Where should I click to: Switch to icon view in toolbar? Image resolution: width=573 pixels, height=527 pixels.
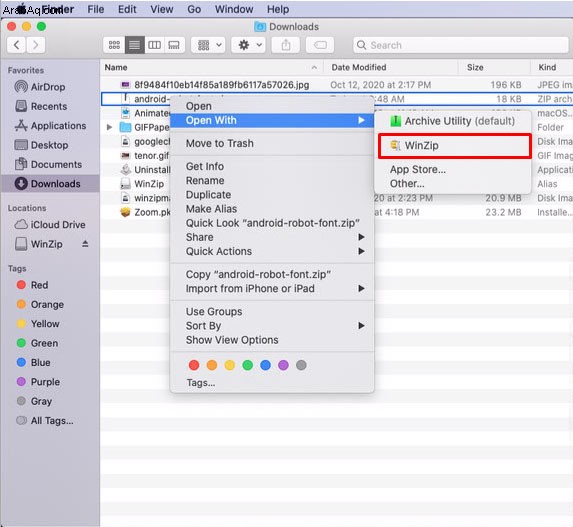click(x=114, y=45)
